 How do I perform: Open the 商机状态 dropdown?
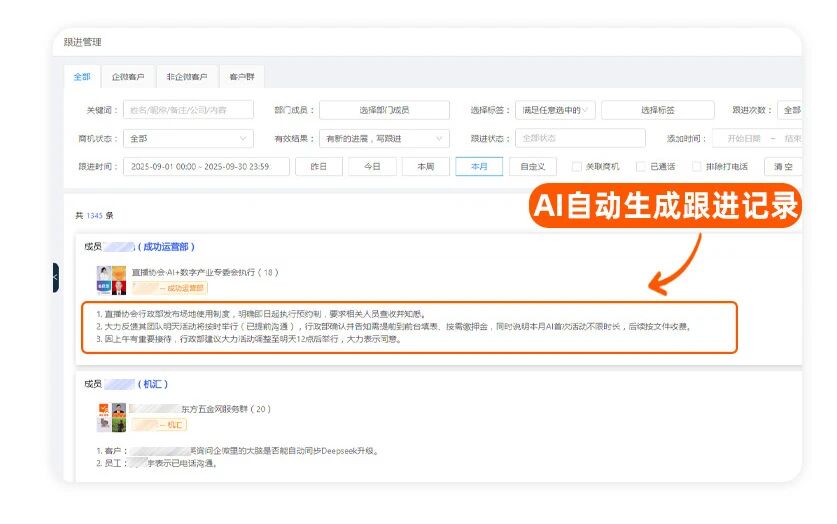coord(188,139)
